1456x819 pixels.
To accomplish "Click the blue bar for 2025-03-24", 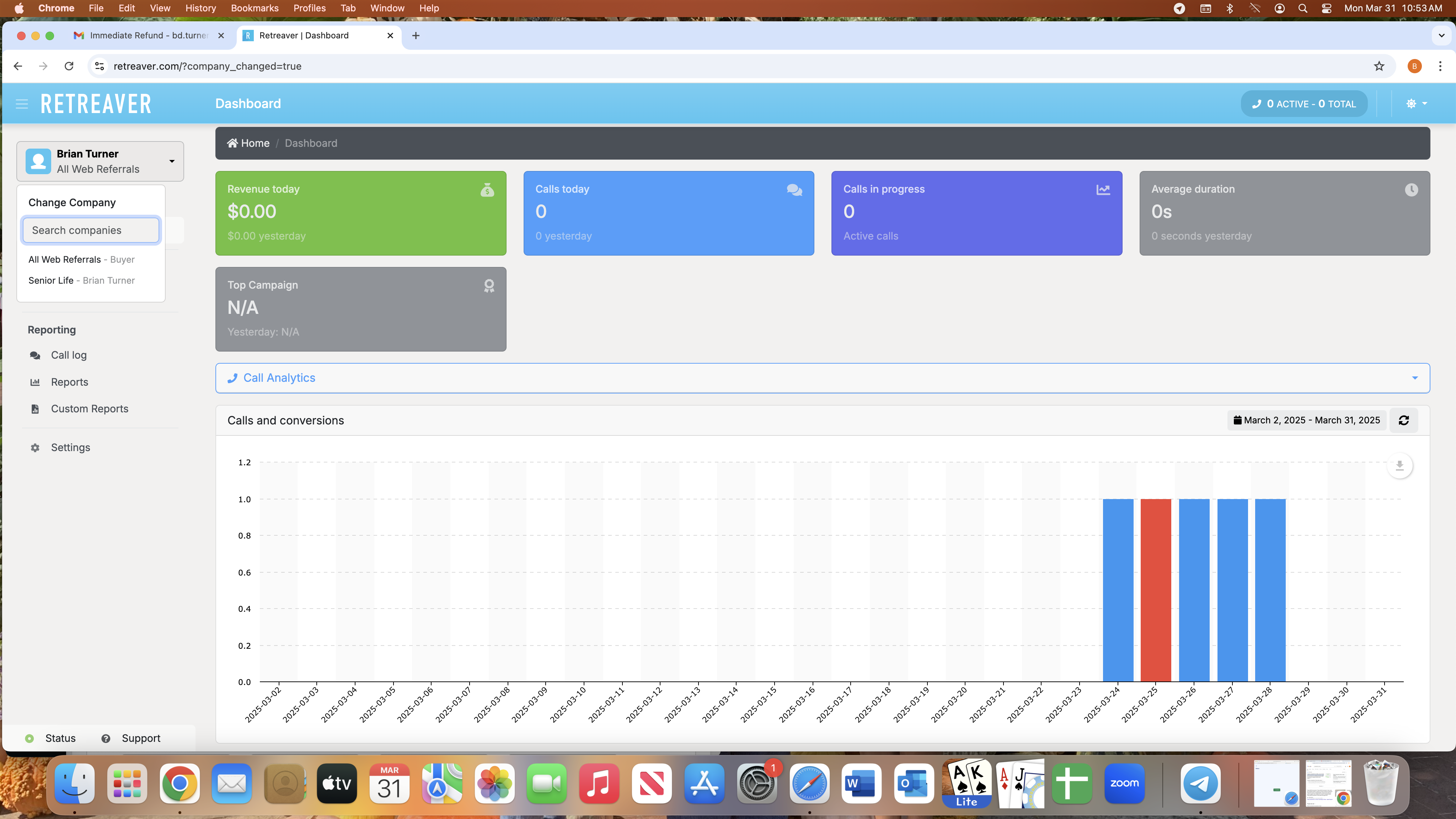I will 1118,590.
